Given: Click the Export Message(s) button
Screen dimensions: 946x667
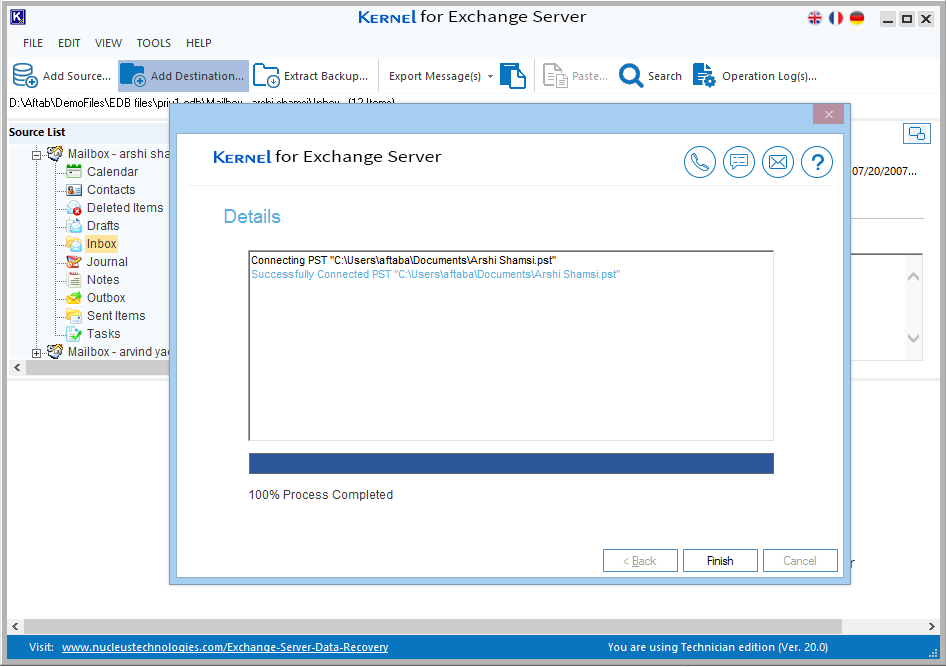Looking at the screenshot, I should [x=434, y=76].
